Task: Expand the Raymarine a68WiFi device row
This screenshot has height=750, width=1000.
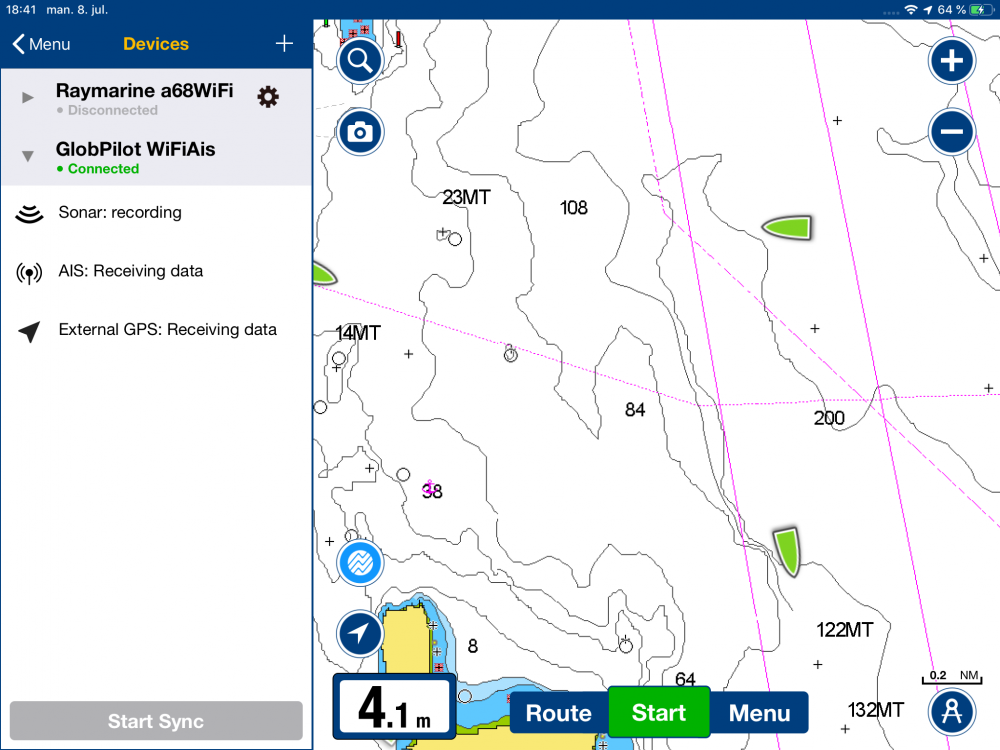Action: point(27,98)
